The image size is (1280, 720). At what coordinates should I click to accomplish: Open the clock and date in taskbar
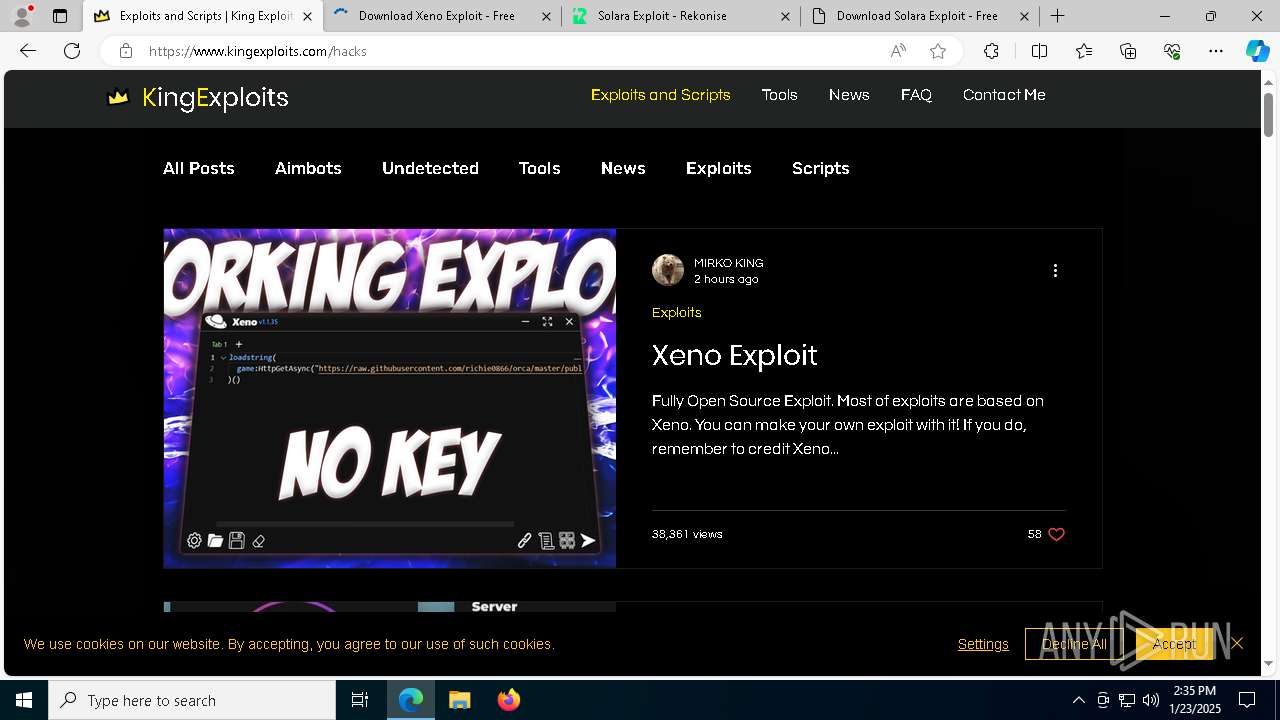[1196, 700]
